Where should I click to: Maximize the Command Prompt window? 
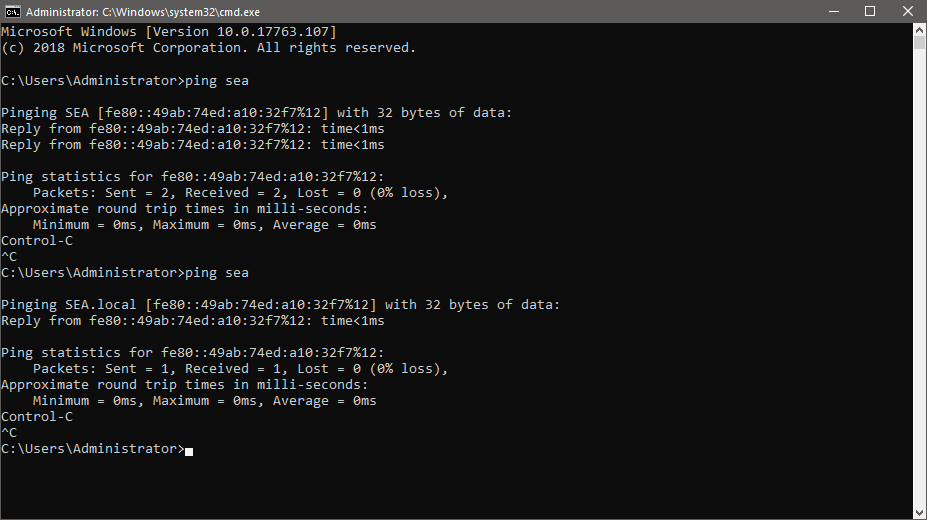[x=870, y=11]
